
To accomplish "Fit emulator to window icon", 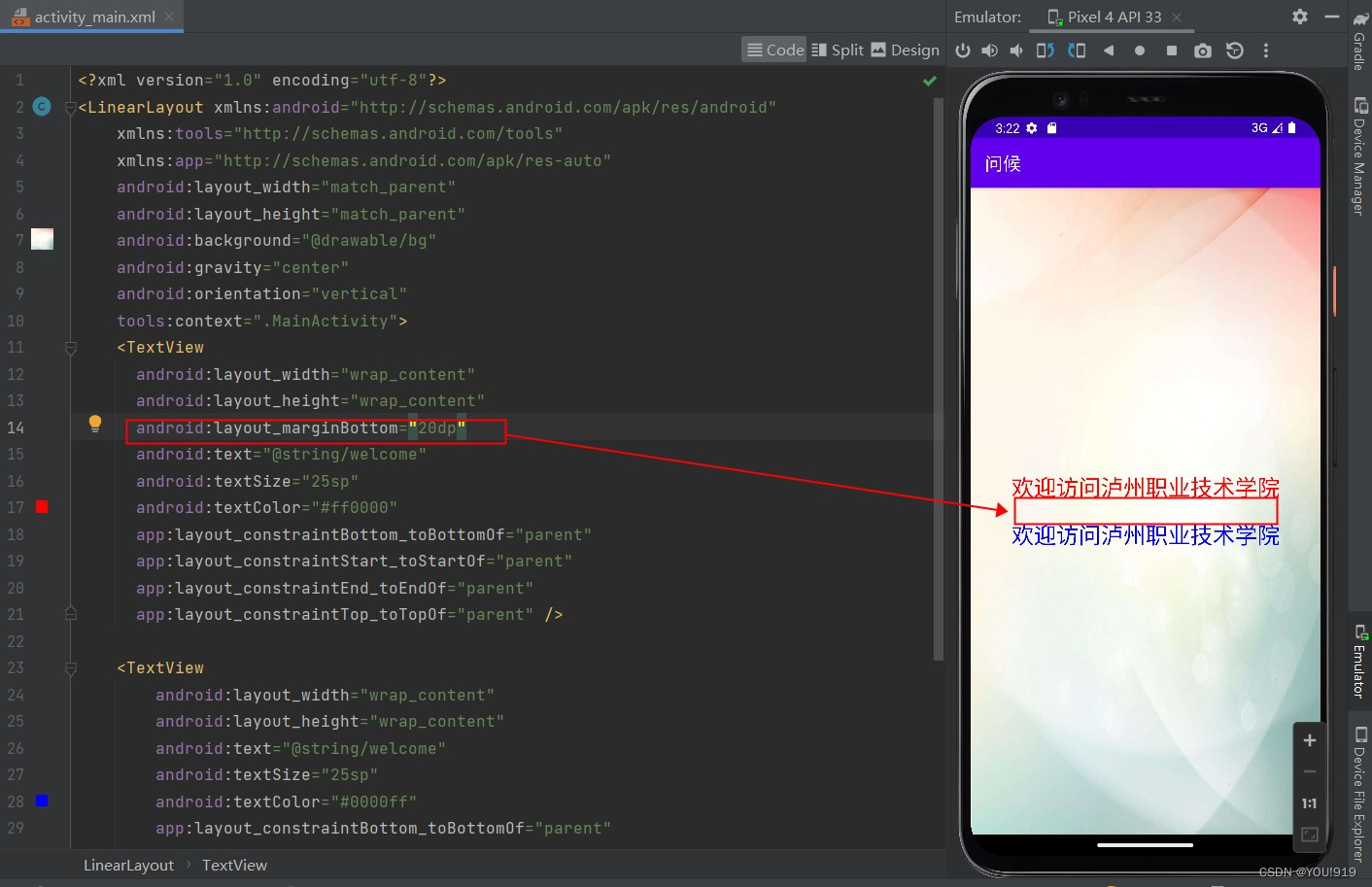I will pos(1310,835).
